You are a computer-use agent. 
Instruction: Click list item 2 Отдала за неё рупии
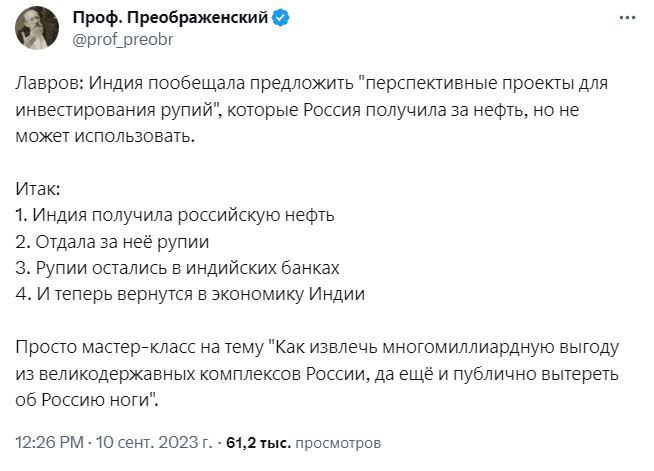pyautogui.click(x=112, y=242)
